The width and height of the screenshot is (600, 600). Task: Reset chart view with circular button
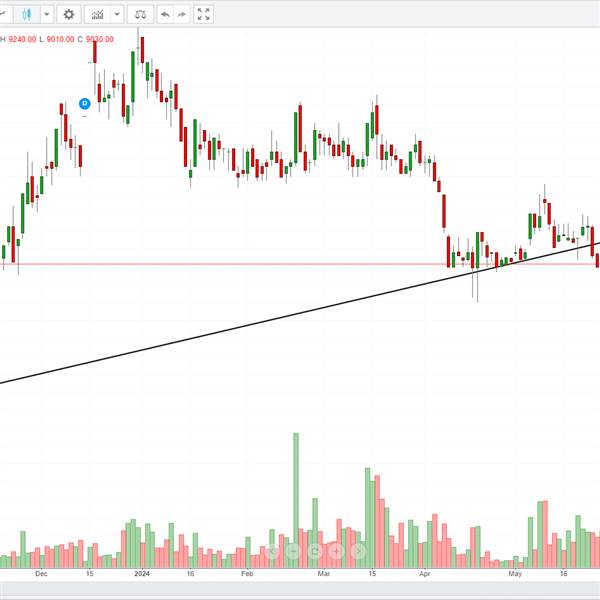click(315, 551)
